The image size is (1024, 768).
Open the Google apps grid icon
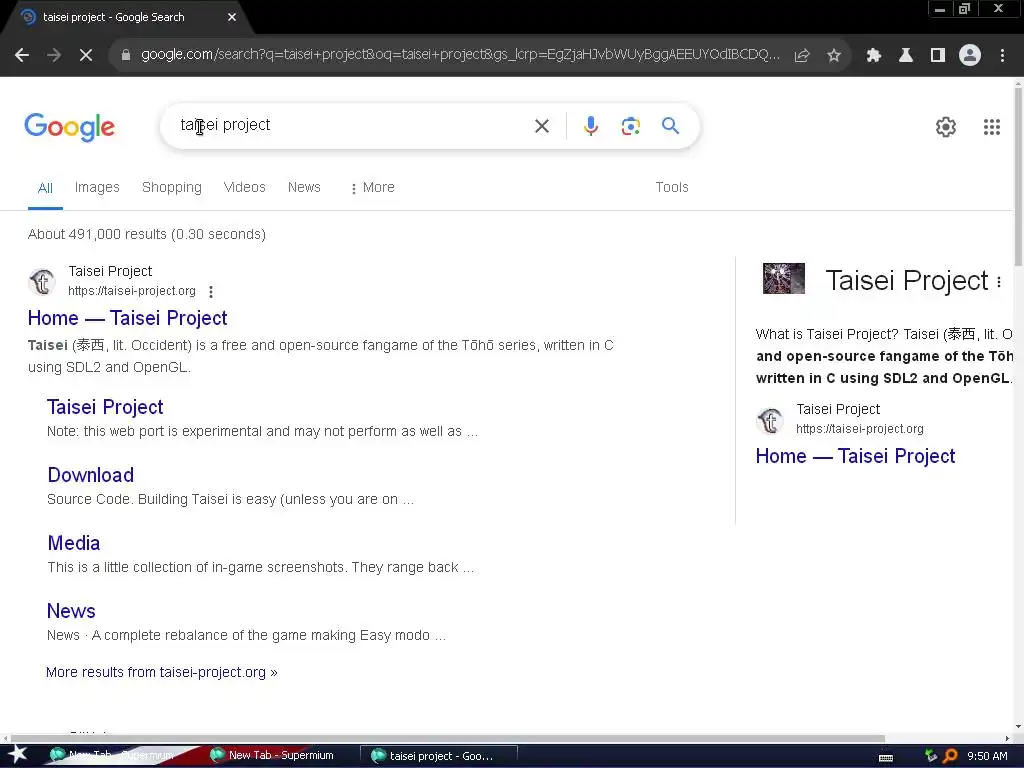click(992, 127)
